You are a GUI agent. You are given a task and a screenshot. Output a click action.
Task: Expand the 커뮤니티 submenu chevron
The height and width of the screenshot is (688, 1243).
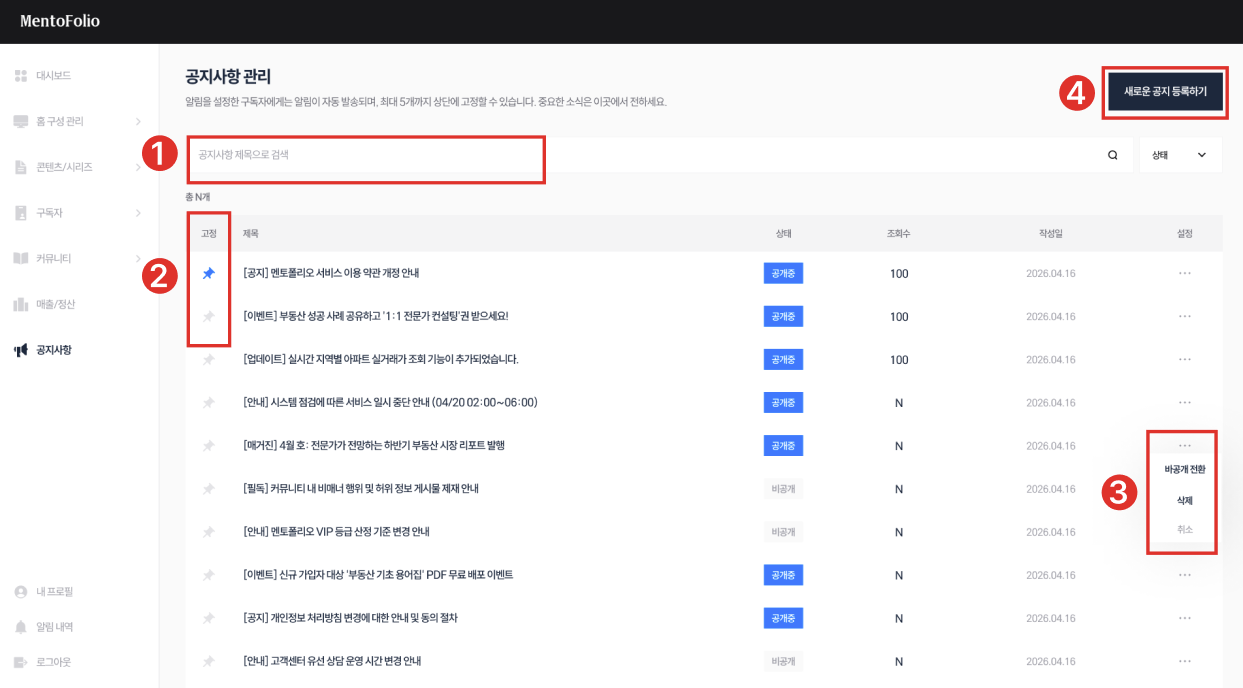138,258
